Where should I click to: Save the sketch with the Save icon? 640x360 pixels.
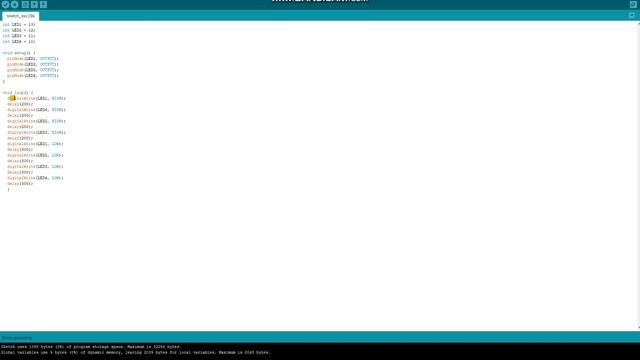tap(43, 4)
